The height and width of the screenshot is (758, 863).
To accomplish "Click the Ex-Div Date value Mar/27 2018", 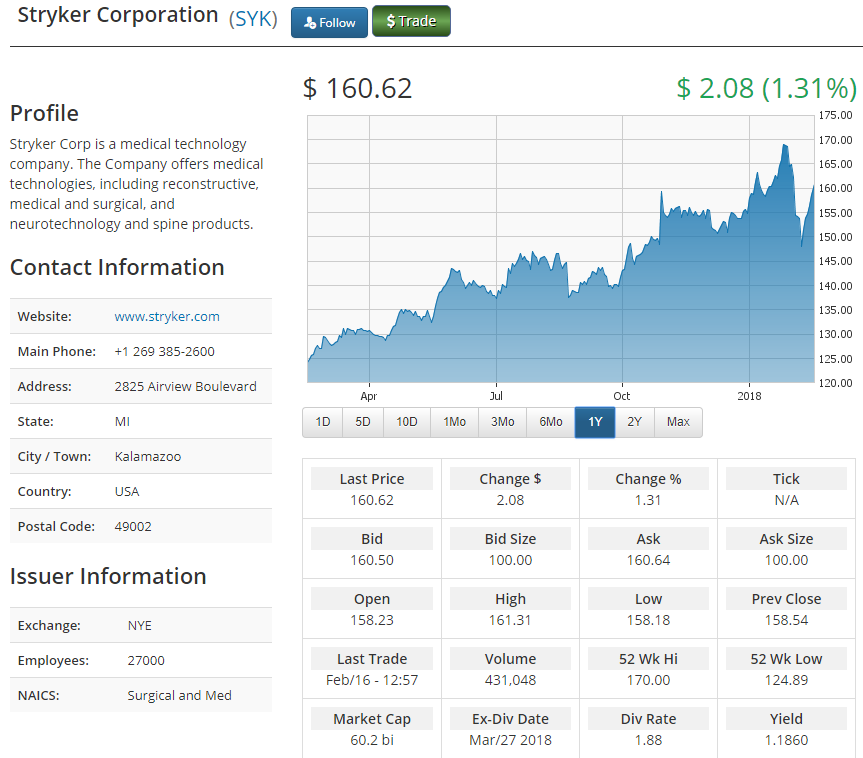I will (x=510, y=740).
